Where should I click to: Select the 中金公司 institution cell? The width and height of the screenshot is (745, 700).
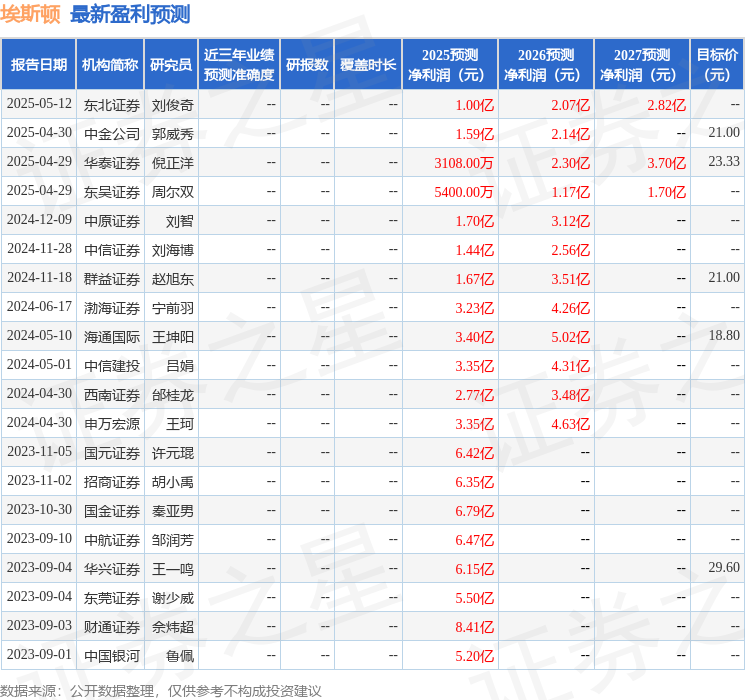pyautogui.click(x=112, y=134)
